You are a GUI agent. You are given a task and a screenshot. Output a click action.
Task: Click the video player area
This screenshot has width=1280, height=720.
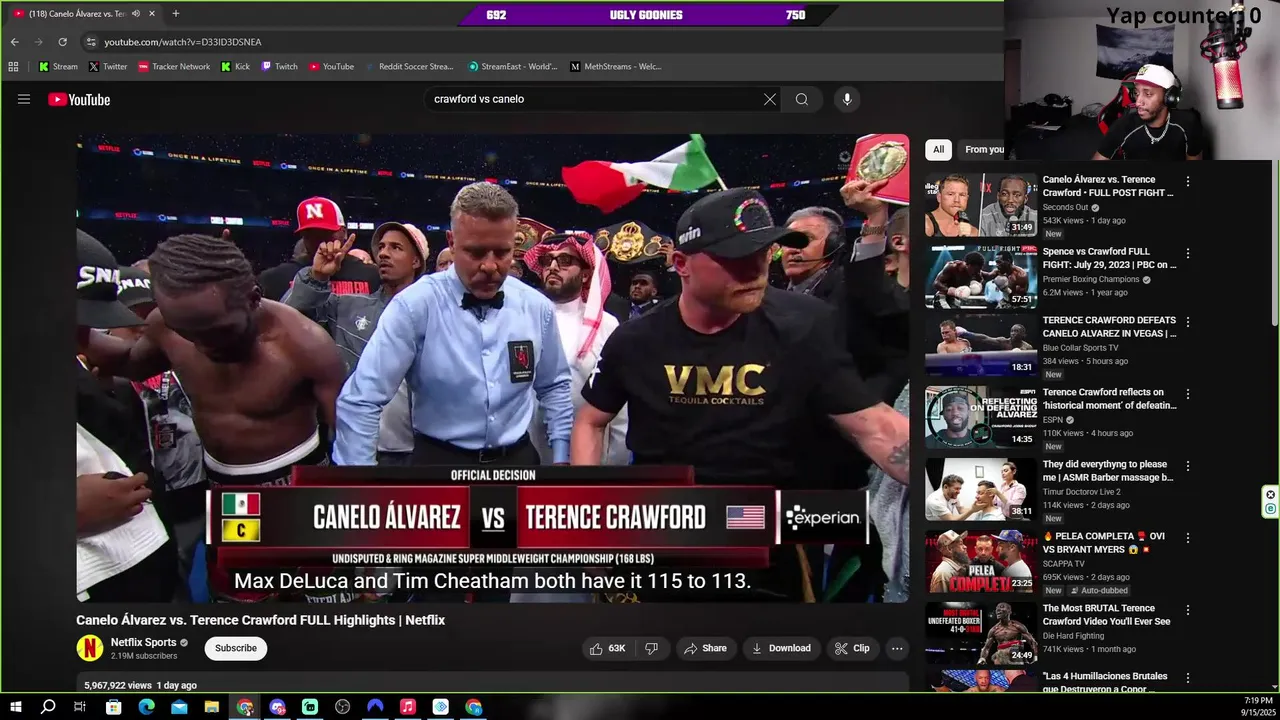(x=493, y=368)
